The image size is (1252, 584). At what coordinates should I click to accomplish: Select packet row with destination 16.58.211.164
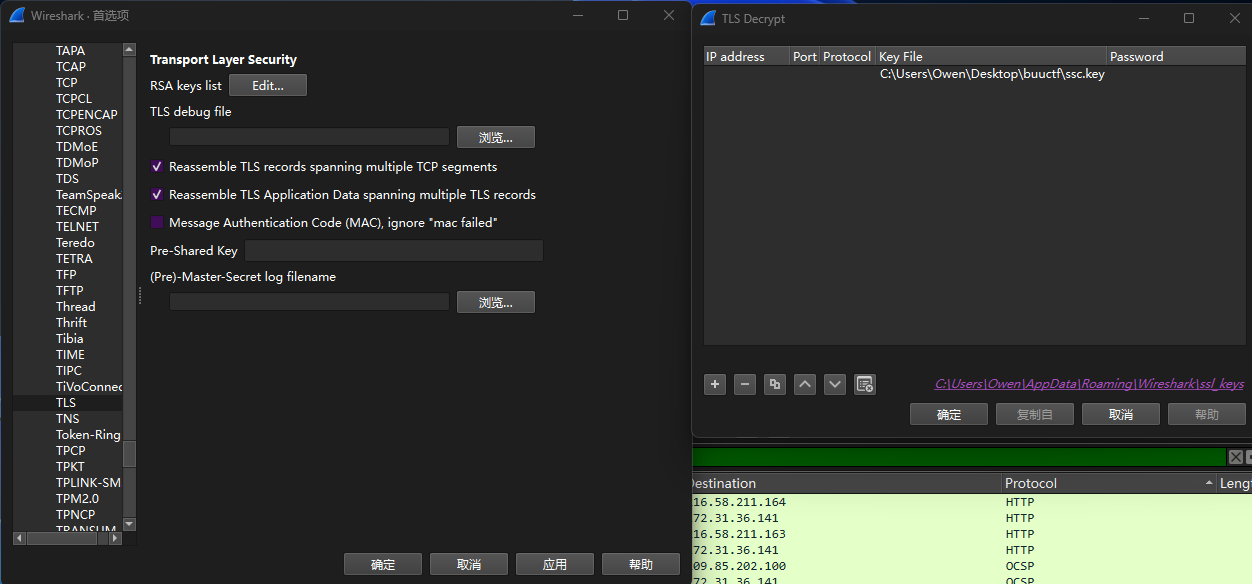point(971,502)
